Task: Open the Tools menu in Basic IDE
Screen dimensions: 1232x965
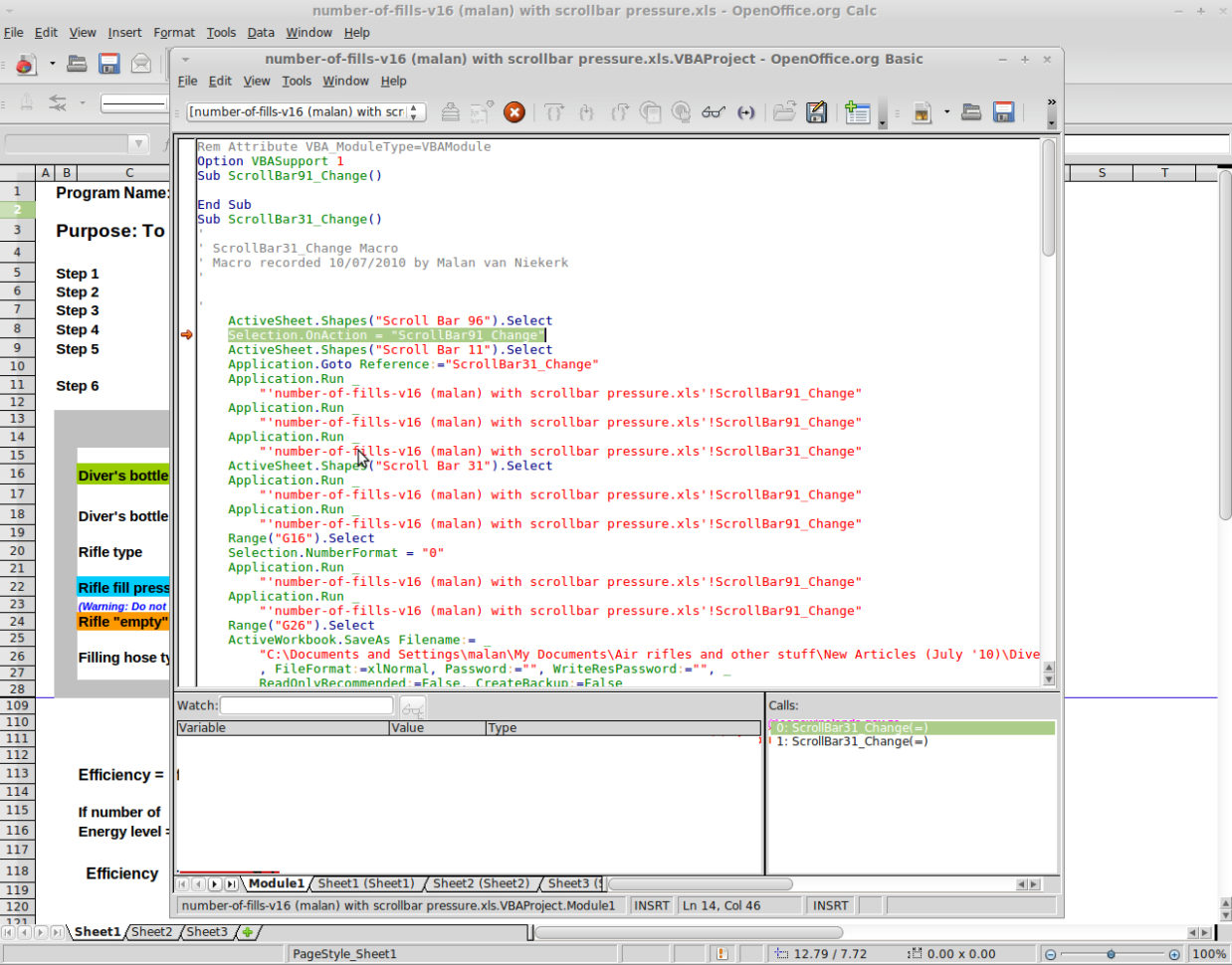Action: (x=296, y=82)
